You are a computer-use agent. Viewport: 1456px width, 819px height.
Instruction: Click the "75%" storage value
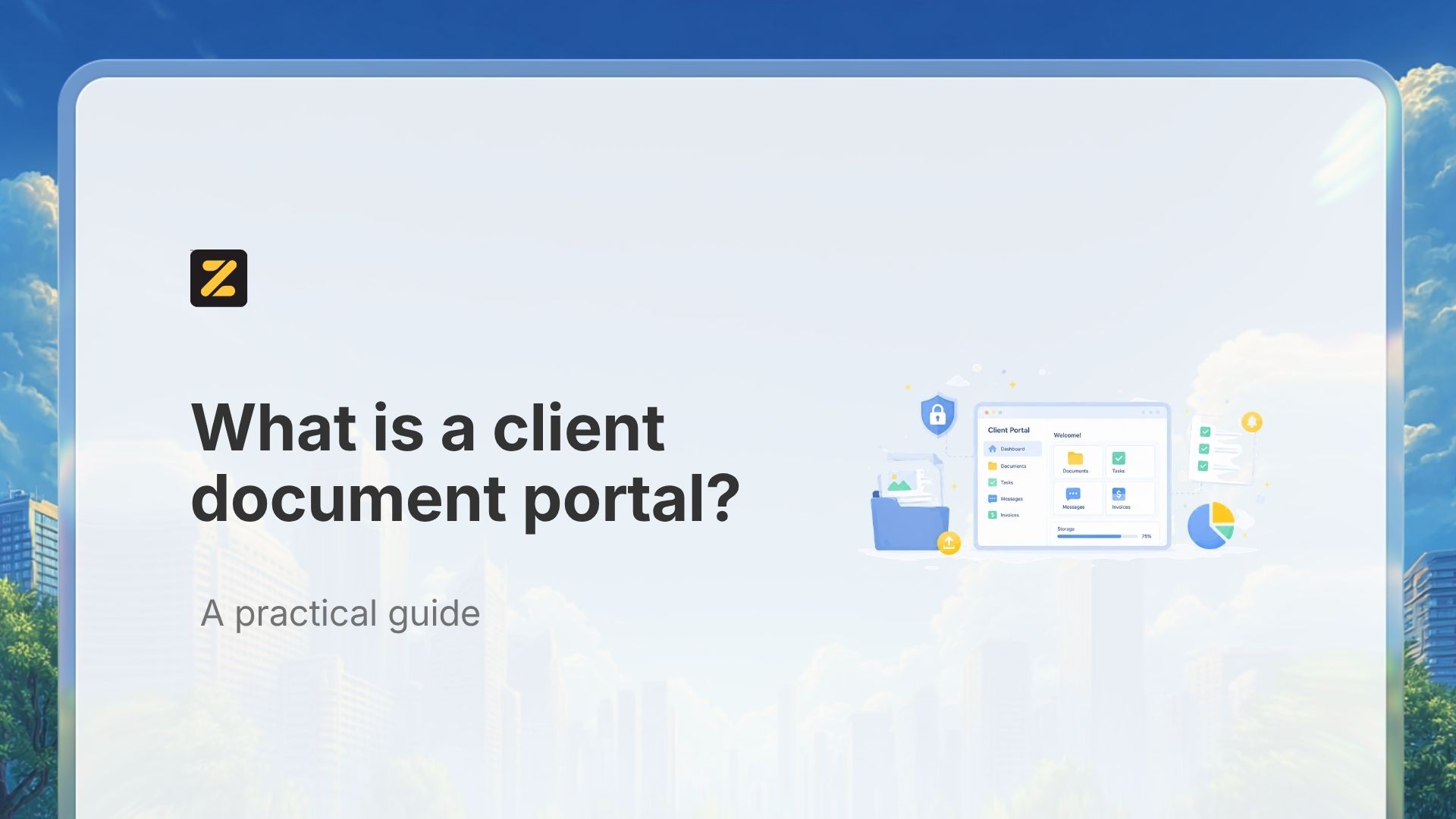pos(1147,536)
